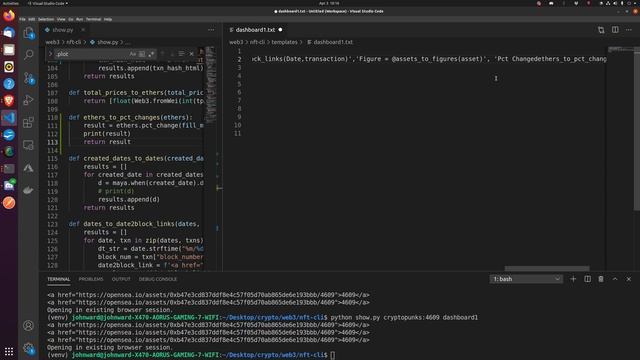Switch to the PROBLEMS panel tab
Screen dimensions: 640x360
[x=91, y=279]
